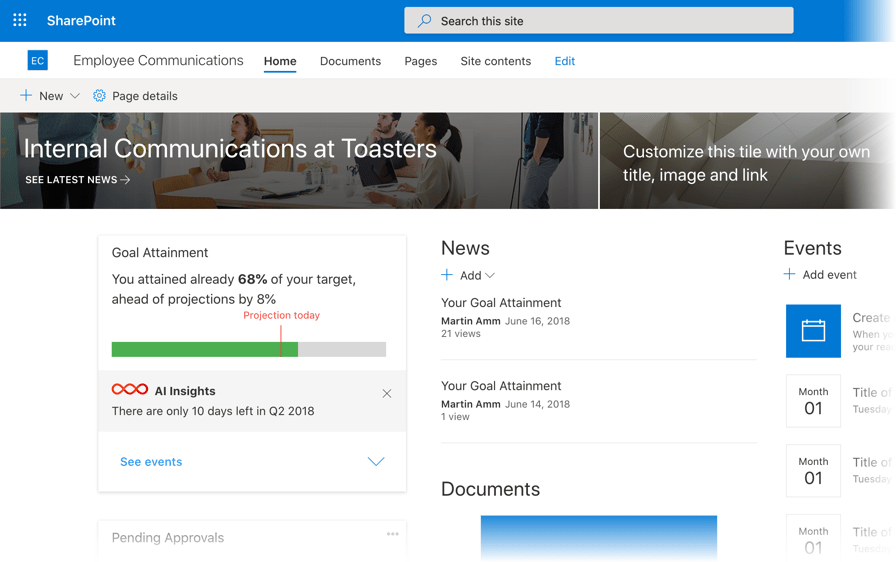
Task: Click the See events link
Action: [x=151, y=461]
